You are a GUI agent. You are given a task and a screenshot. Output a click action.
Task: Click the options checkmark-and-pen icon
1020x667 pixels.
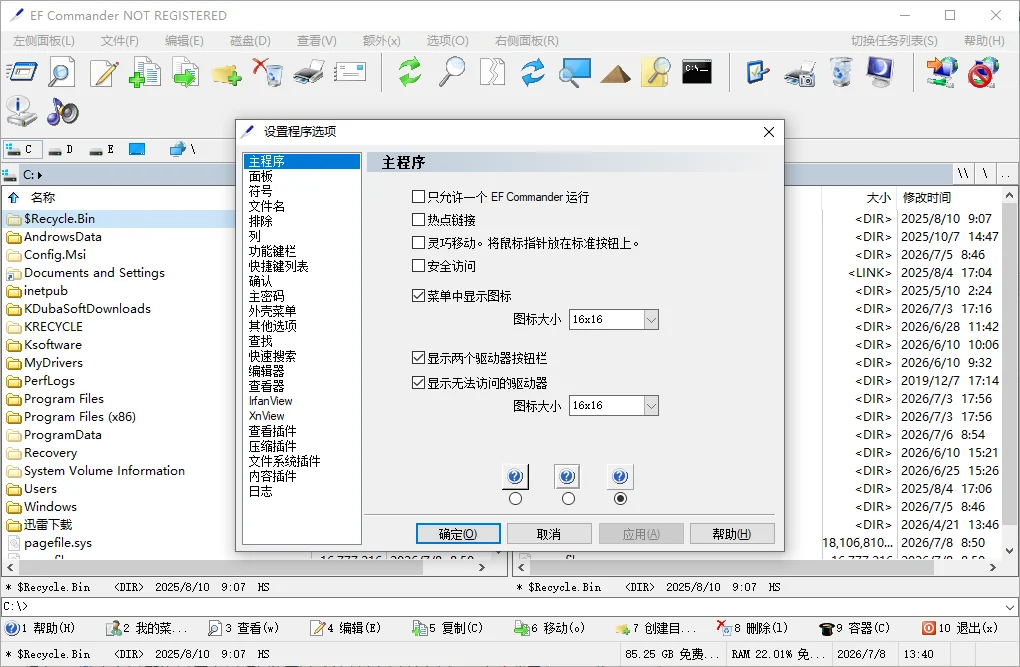click(x=757, y=72)
